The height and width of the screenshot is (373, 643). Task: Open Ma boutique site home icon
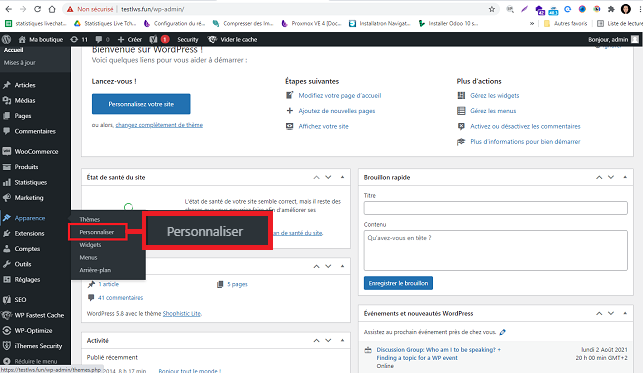point(22,39)
